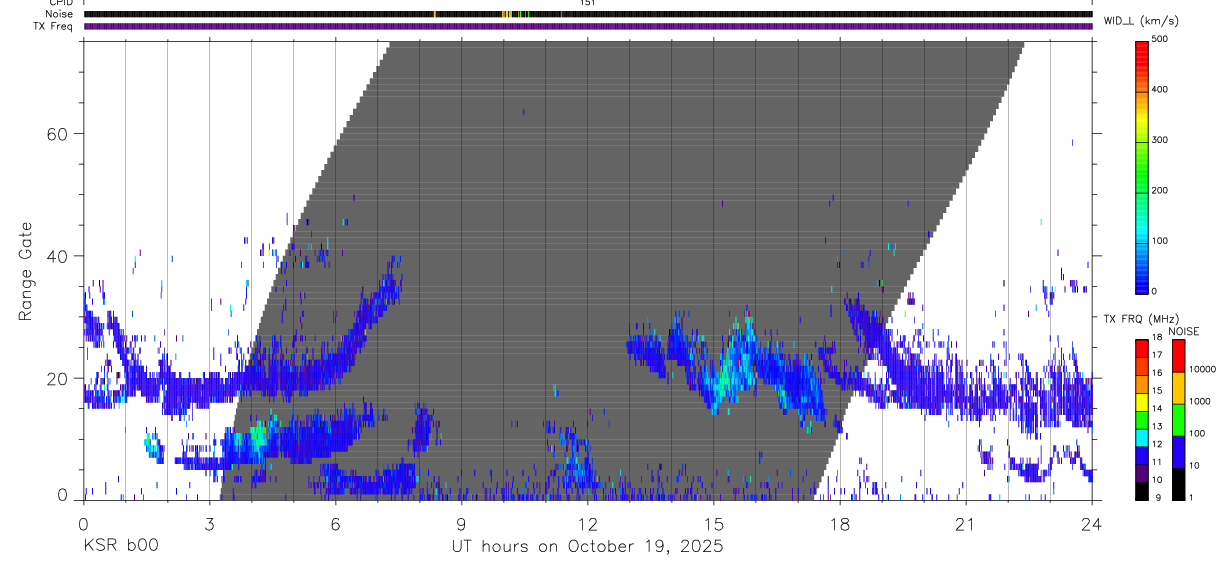Click the 'KSR b00' radar beam label
This screenshot has width=1228, height=567.
click(120, 547)
